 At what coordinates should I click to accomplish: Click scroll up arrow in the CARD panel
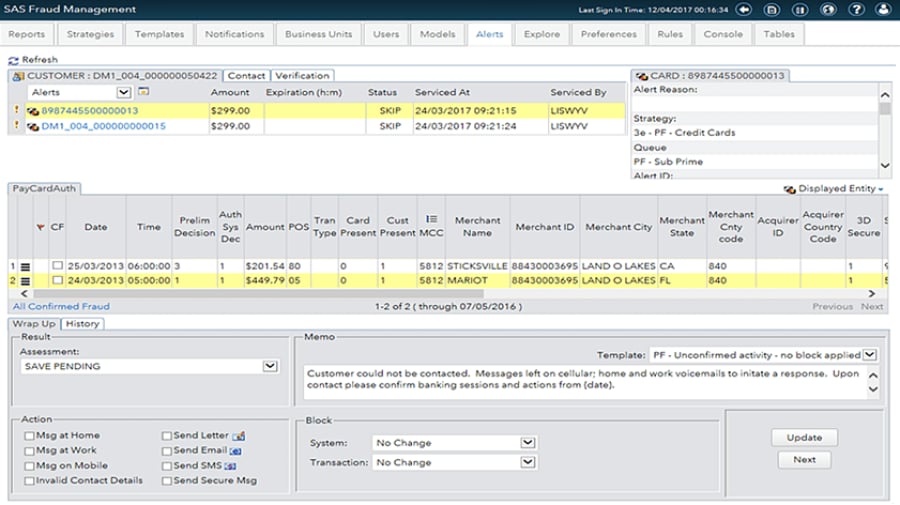click(x=885, y=95)
